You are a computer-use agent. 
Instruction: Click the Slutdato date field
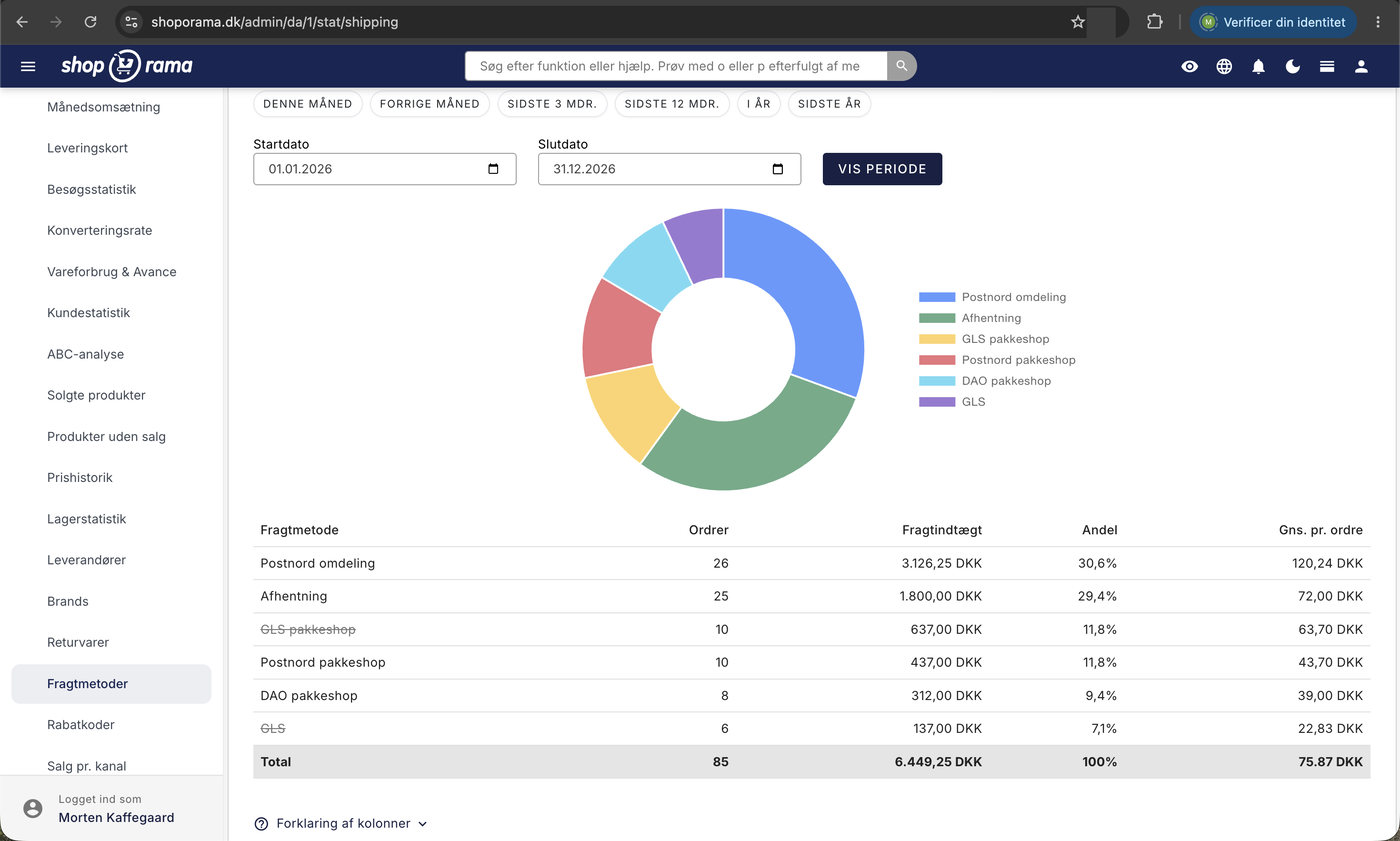[x=669, y=169]
